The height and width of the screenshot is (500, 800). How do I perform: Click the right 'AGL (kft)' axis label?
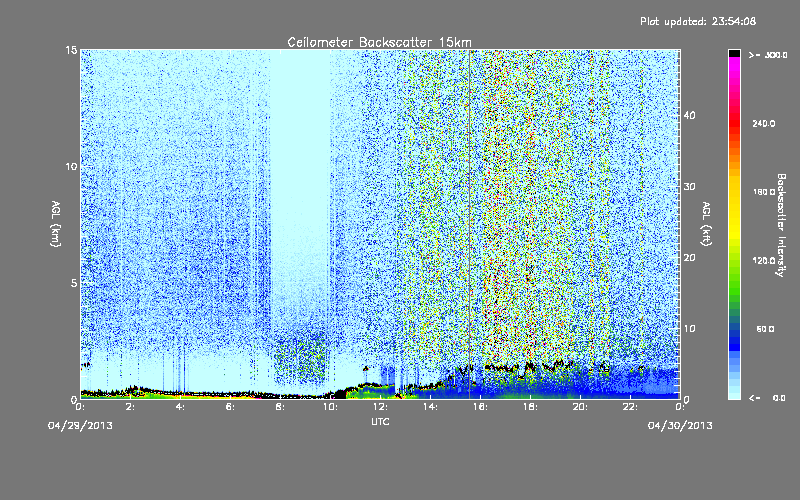(707, 224)
